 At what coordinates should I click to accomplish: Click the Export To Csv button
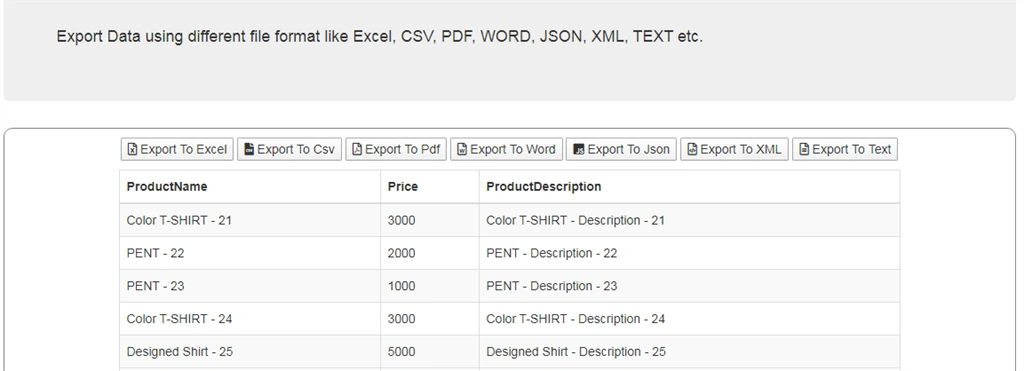289,149
